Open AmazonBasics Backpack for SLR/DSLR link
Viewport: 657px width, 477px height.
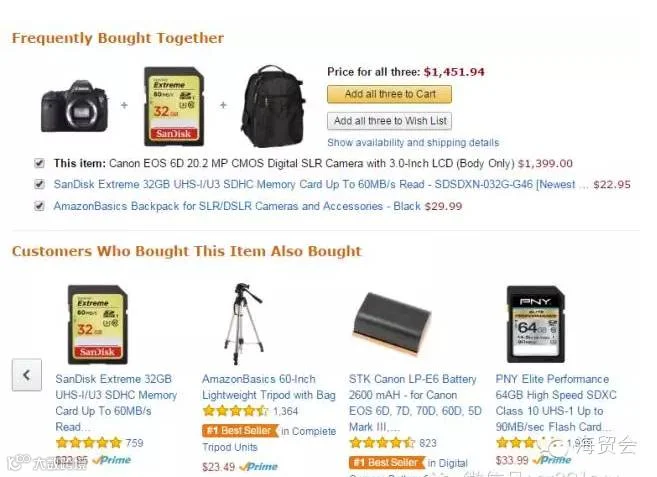[x=237, y=206]
